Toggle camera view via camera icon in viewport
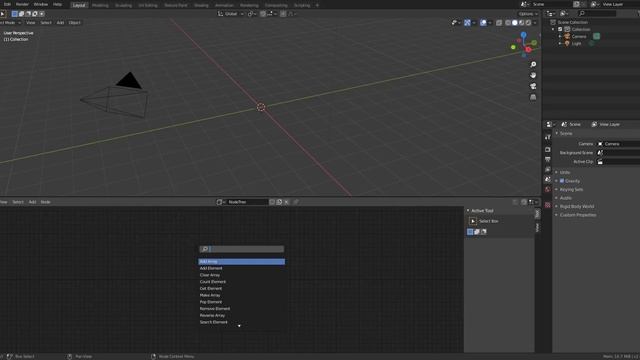Screen dimensions: 640x360 pos(533,86)
